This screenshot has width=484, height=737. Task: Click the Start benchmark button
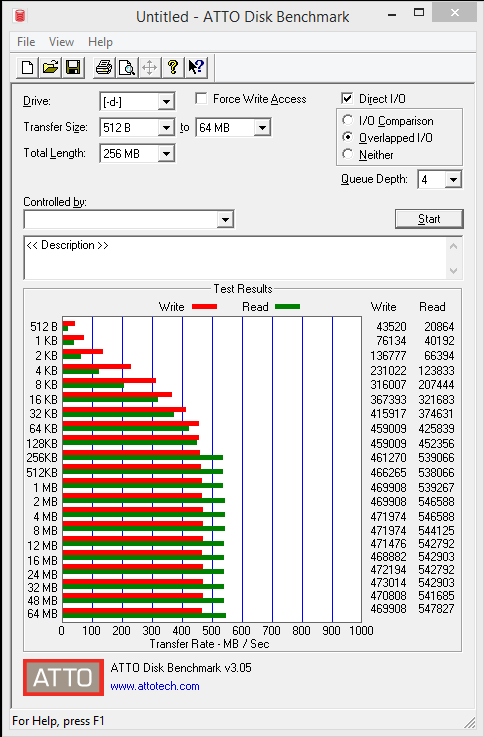(x=429, y=219)
